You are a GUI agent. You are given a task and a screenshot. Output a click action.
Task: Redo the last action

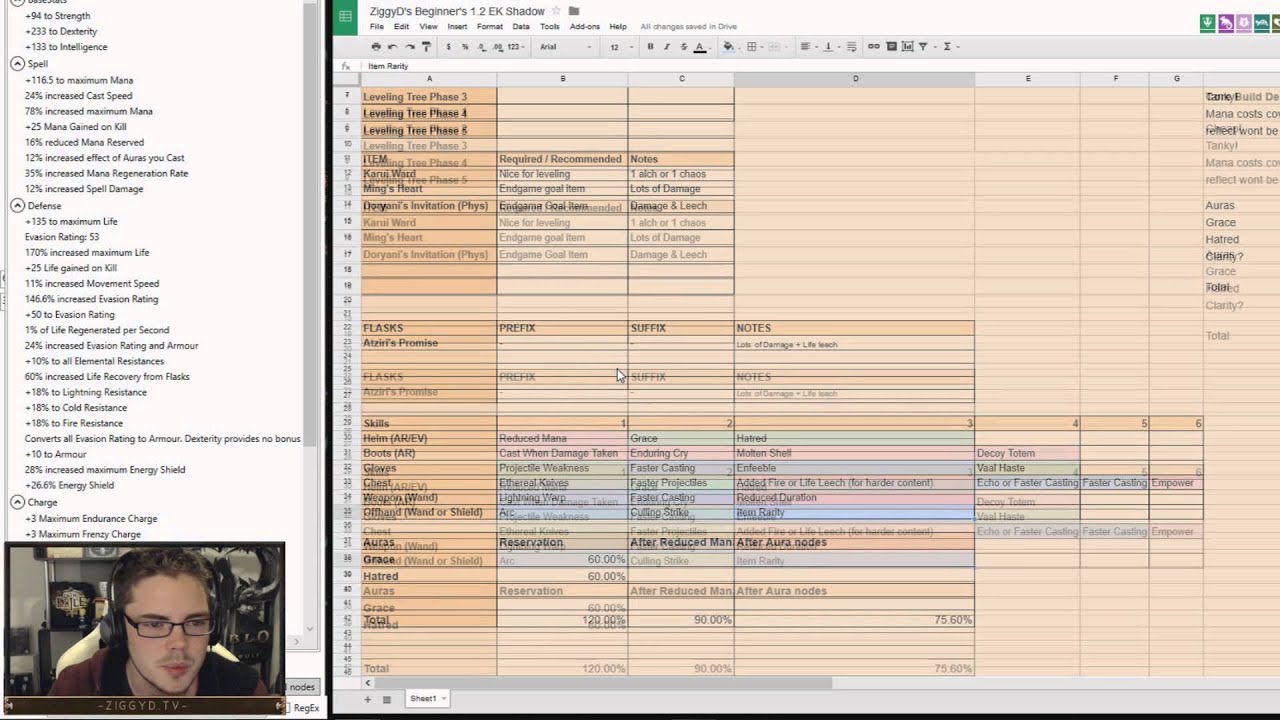409,47
